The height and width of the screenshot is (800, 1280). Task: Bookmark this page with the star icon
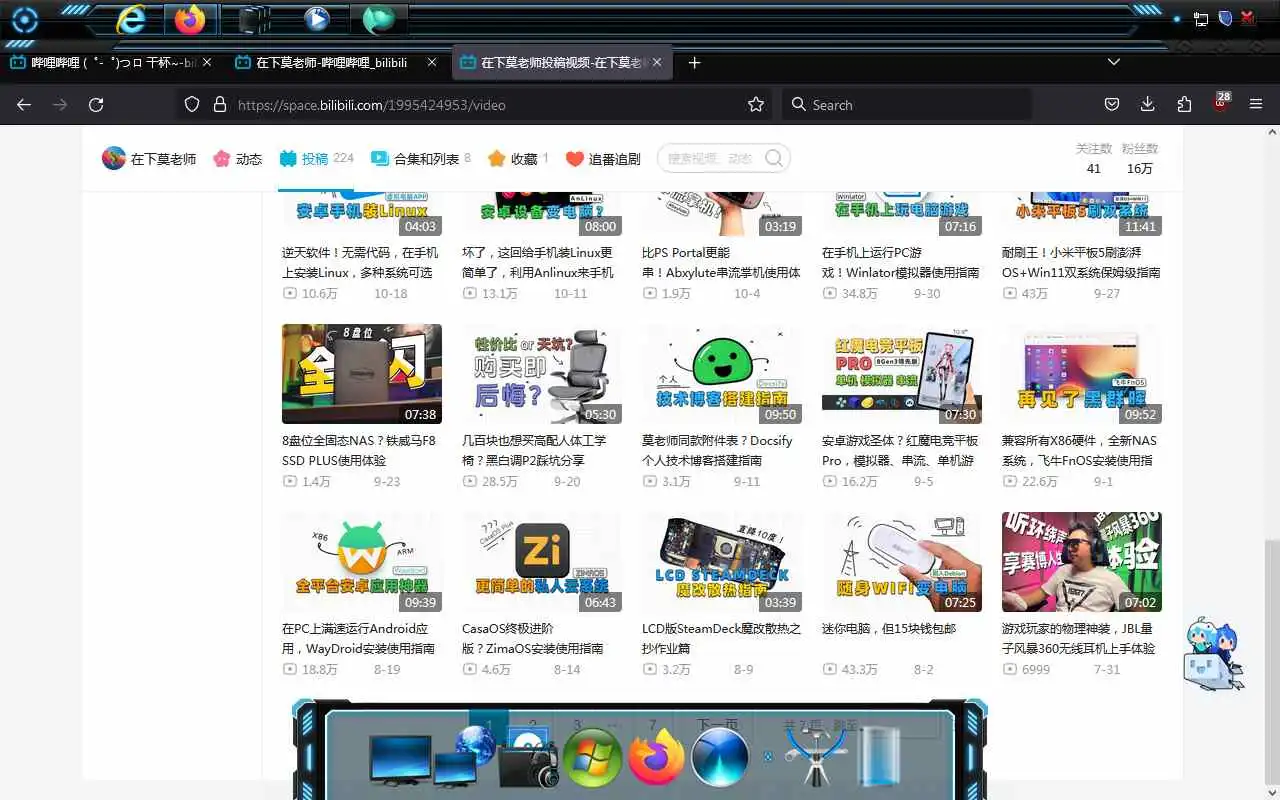[x=756, y=104]
